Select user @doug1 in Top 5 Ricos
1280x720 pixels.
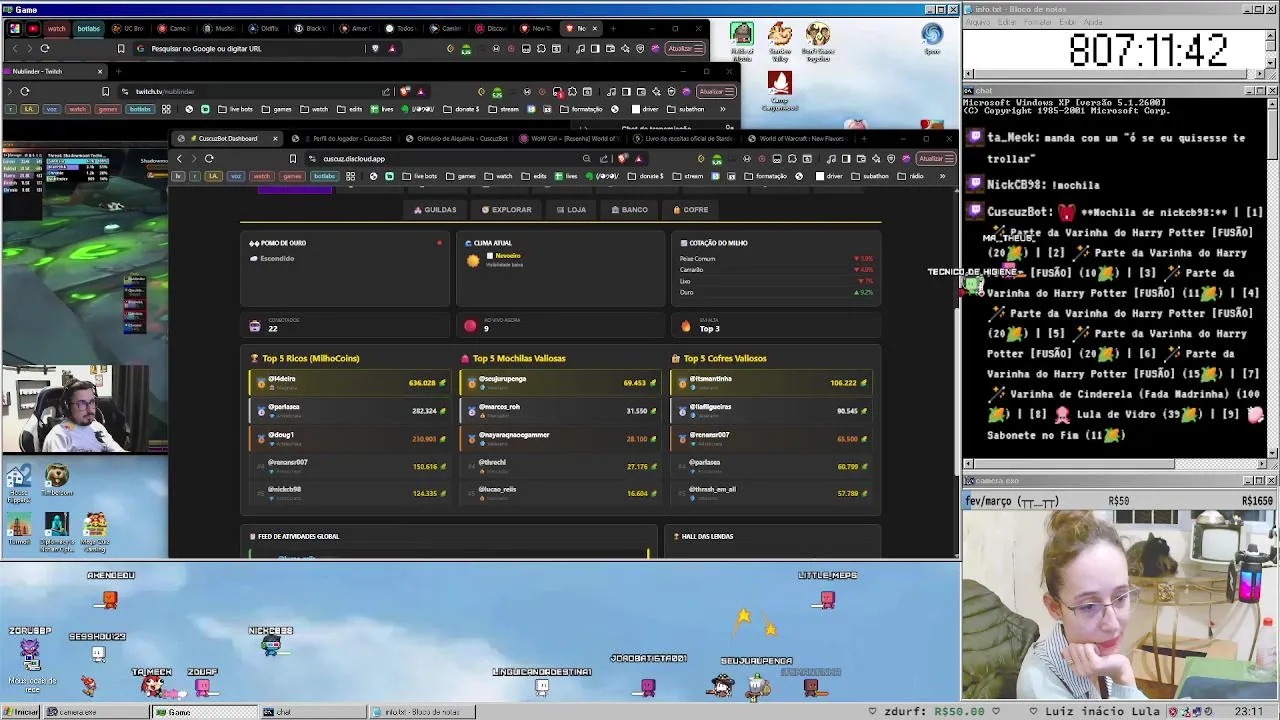349,438
